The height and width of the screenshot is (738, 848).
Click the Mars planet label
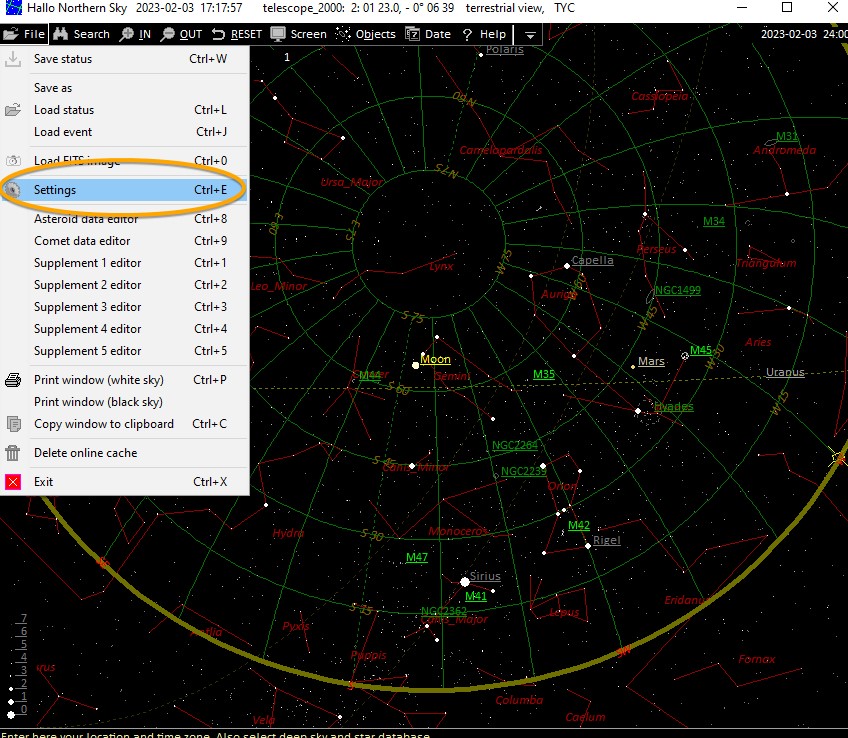coord(651,361)
